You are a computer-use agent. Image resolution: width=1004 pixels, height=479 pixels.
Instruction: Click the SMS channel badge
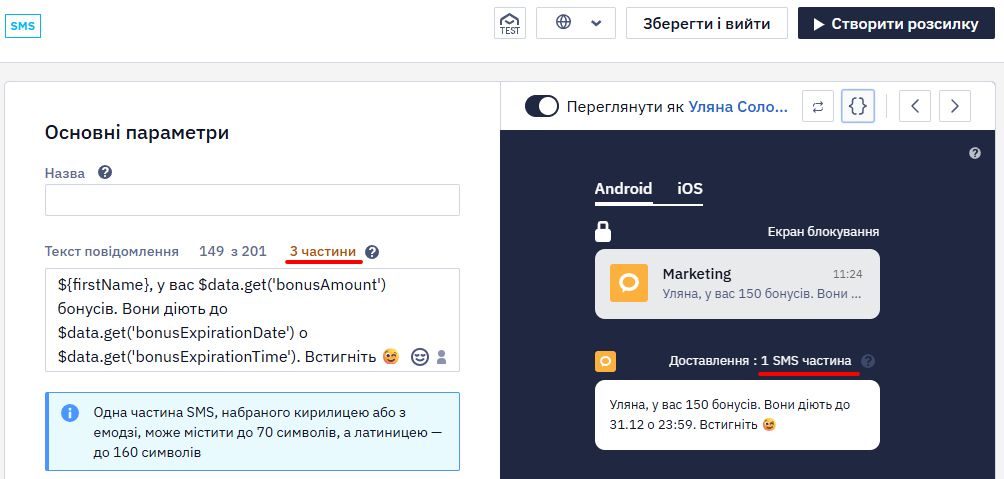pos(23,26)
